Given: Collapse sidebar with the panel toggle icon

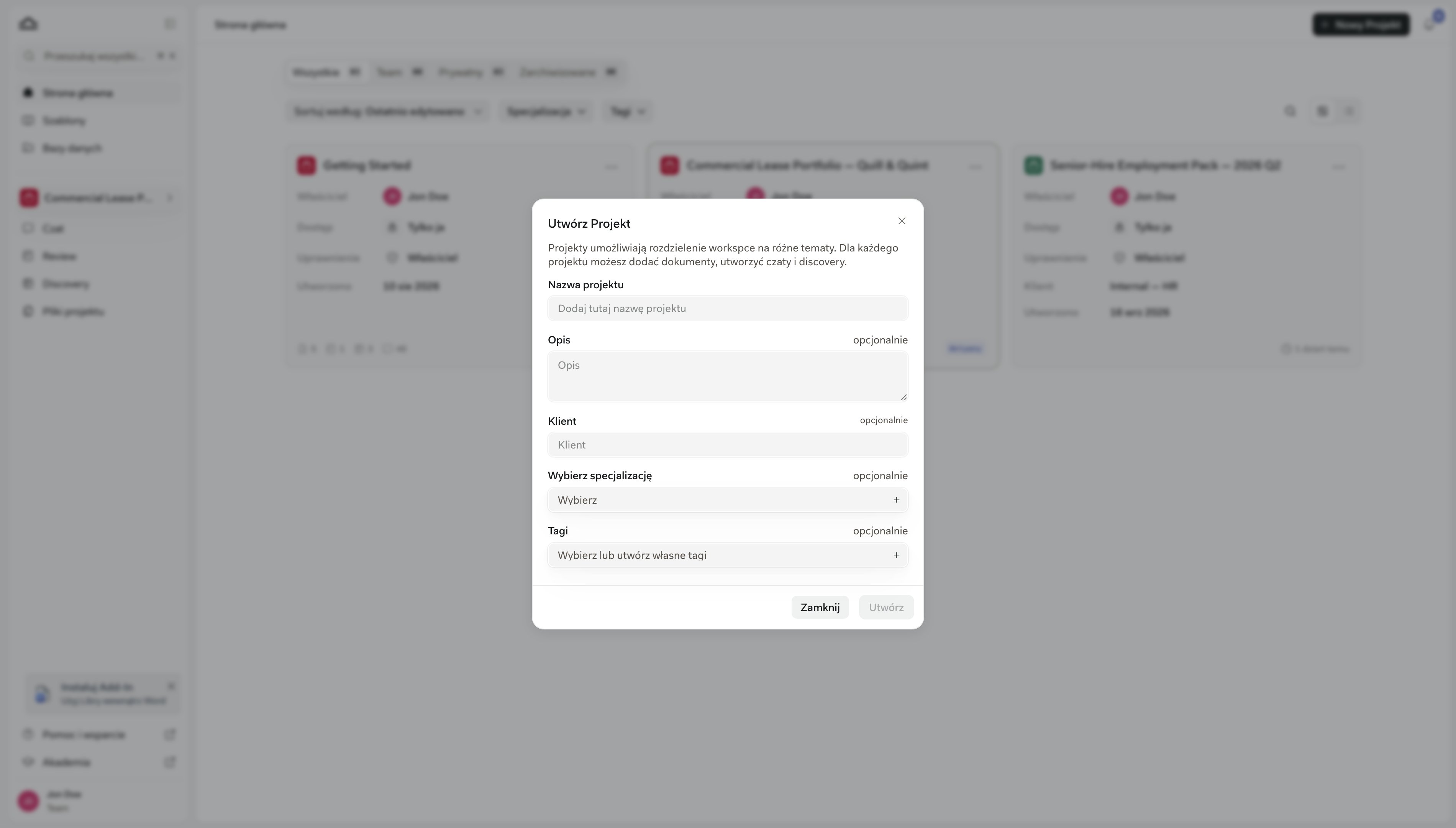Looking at the screenshot, I should point(169,24).
